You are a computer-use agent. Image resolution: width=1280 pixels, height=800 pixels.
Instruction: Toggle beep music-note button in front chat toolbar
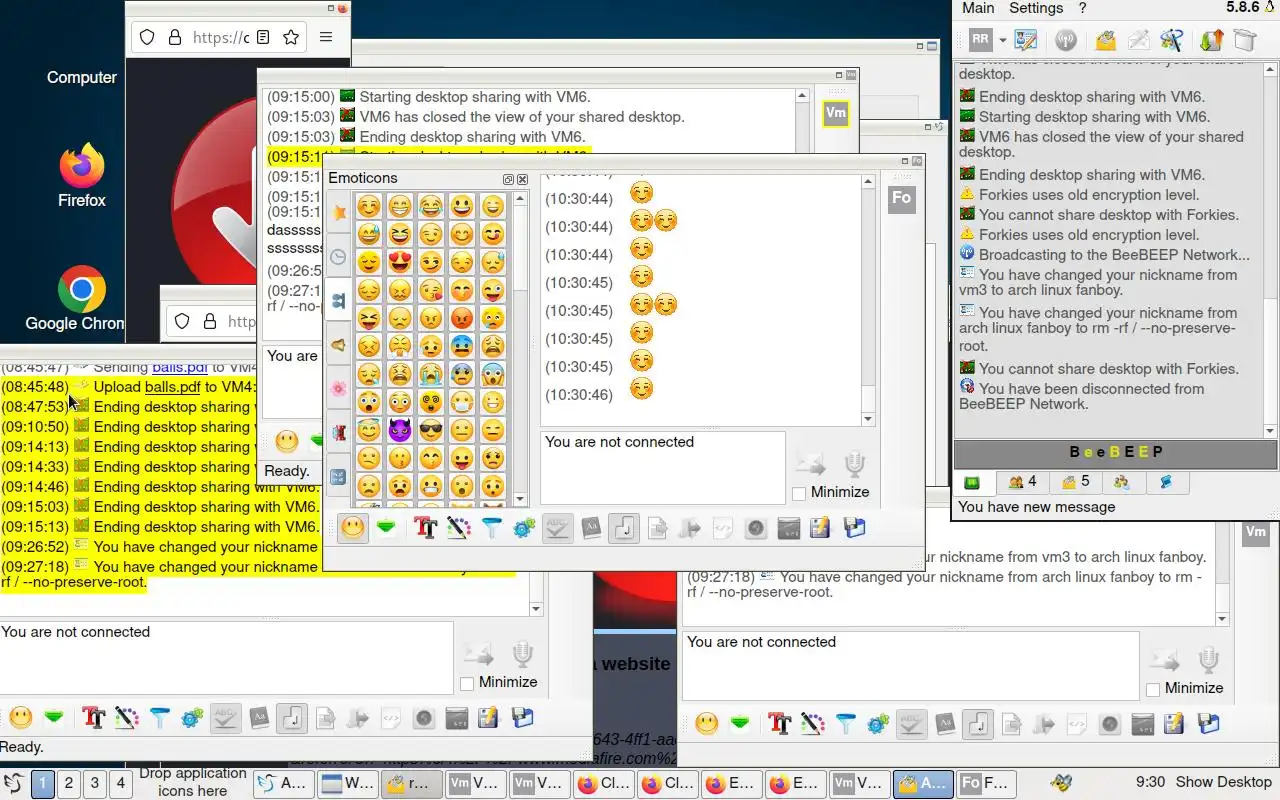[x=624, y=528]
